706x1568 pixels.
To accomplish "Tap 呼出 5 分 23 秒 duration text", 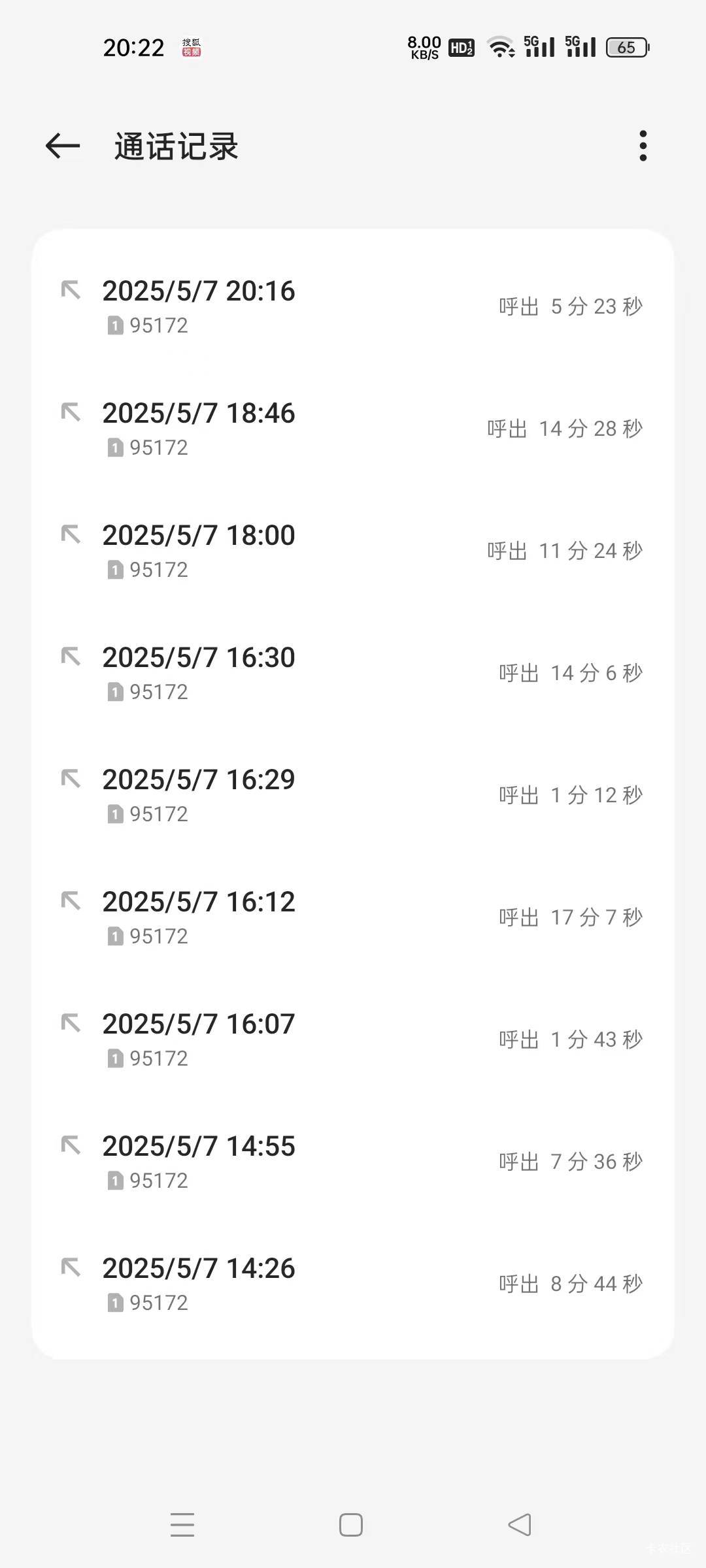I will 571,306.
